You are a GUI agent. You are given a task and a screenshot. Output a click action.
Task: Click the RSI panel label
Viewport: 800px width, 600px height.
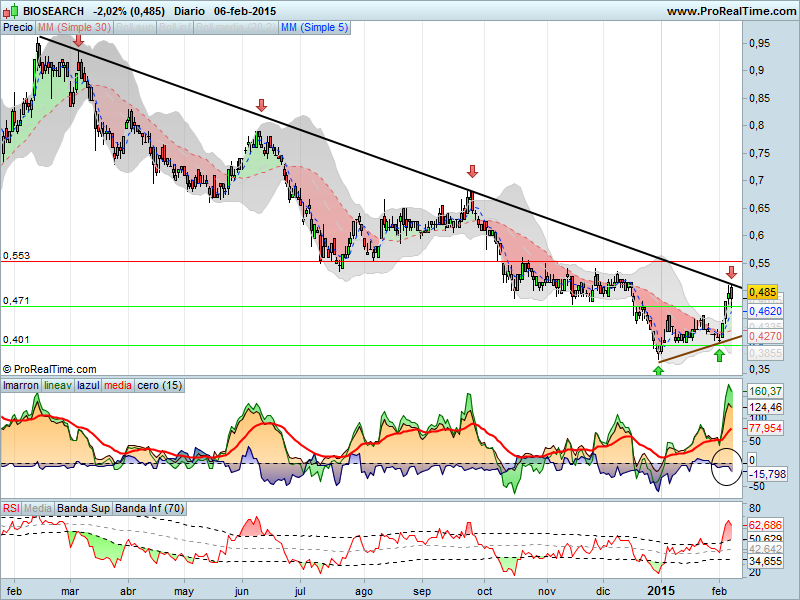[11, 508]
